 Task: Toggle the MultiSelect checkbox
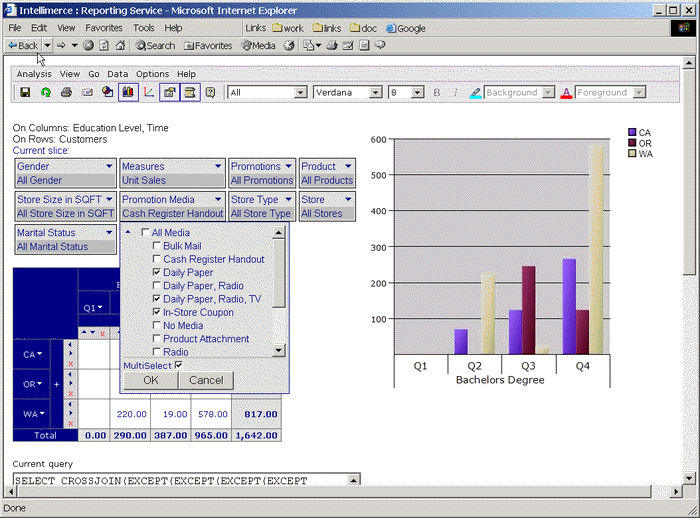pos(179,365)
